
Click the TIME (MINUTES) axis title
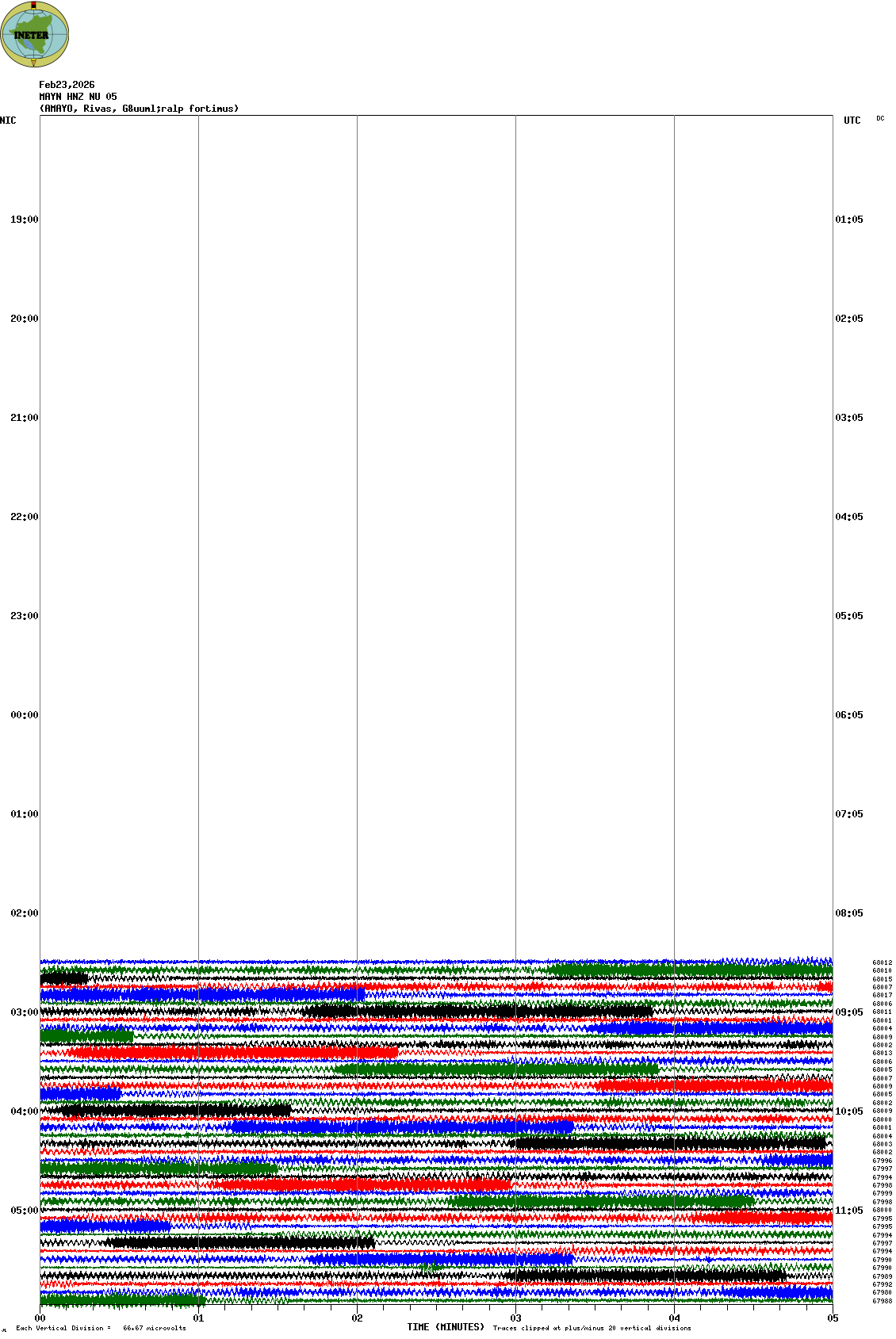(x=446, y=1327)
